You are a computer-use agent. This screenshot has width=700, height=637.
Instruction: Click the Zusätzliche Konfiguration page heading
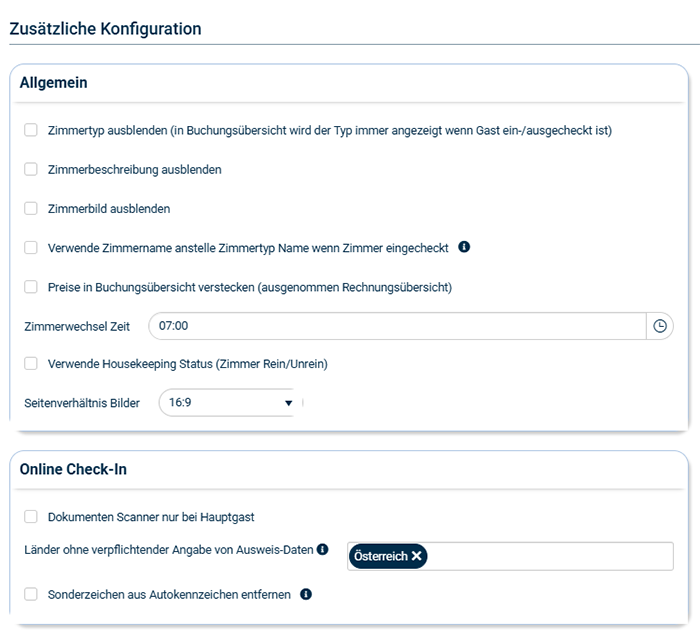coord(105,29)
